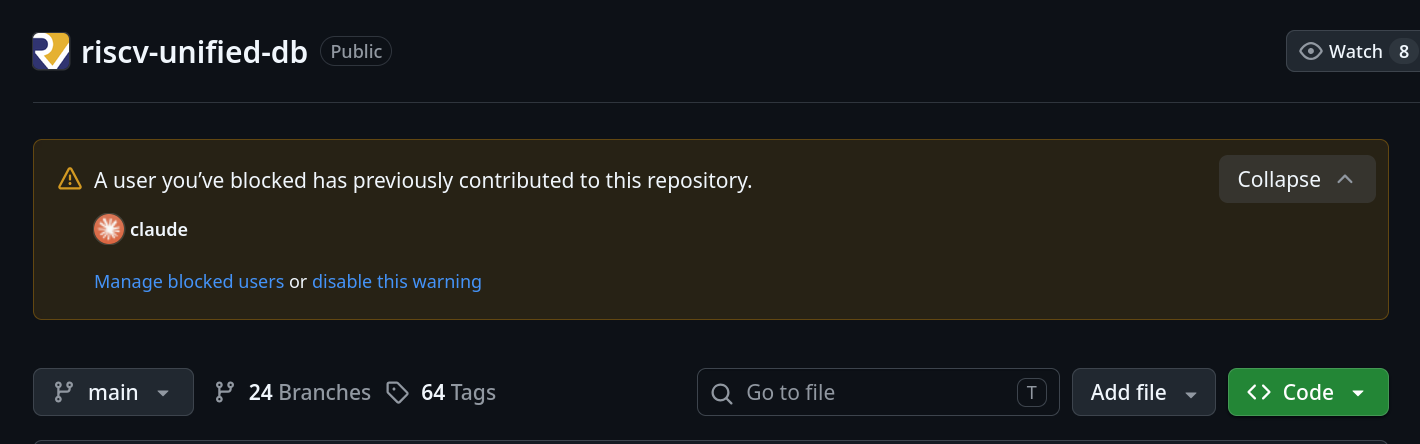
Task: Click the angle brackets icon on Code button
Action: [1259, 392]
